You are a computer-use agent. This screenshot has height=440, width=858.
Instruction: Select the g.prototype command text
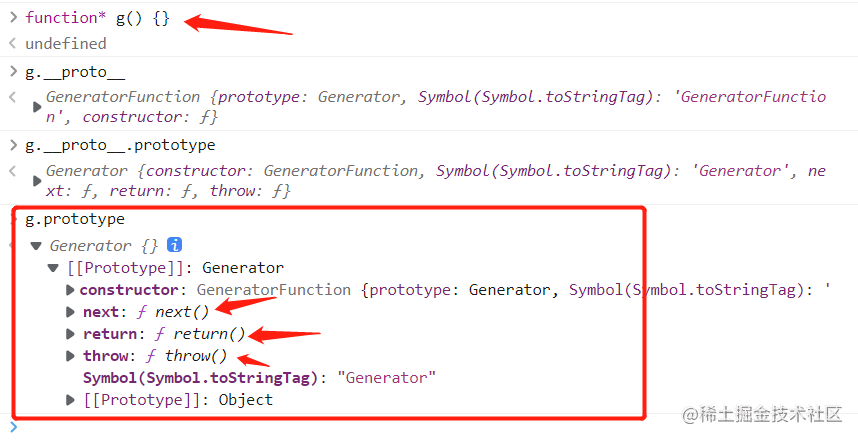click(x=75, y=219)
